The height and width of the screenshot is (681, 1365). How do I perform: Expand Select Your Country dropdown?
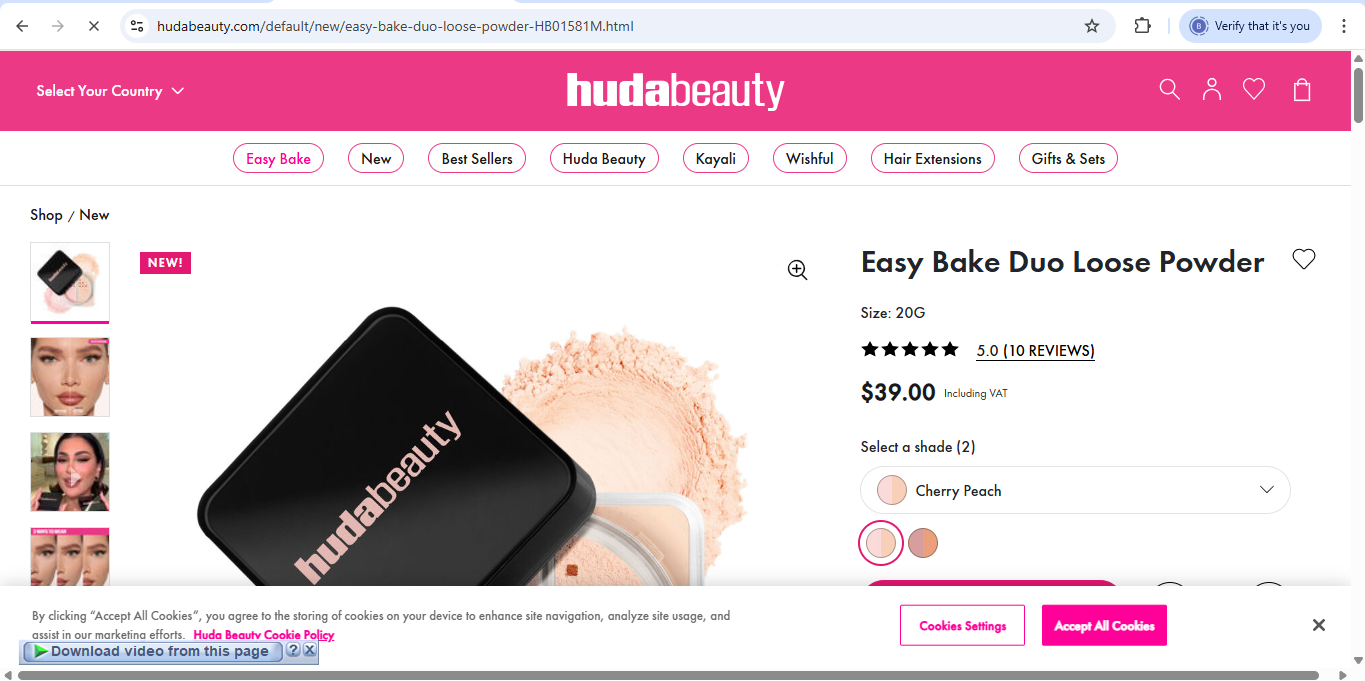(x=110, y=91)
